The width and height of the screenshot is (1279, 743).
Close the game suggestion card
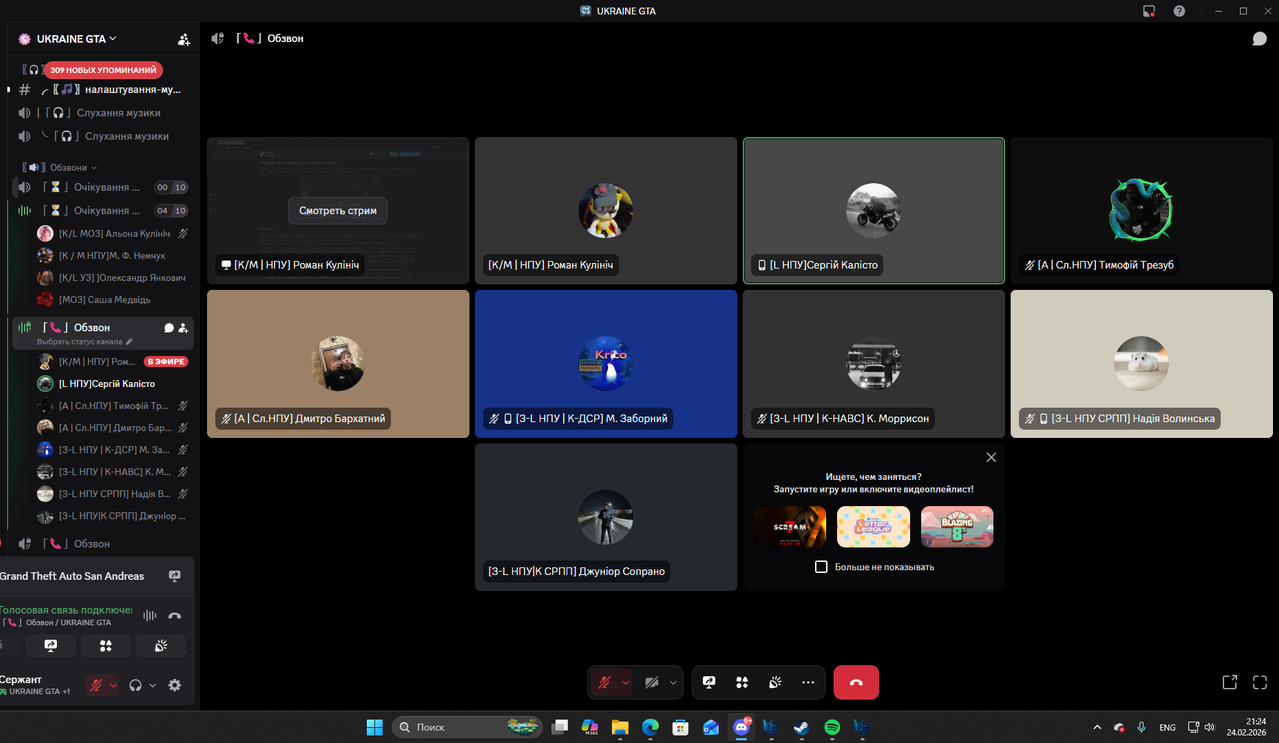[991, 457]
